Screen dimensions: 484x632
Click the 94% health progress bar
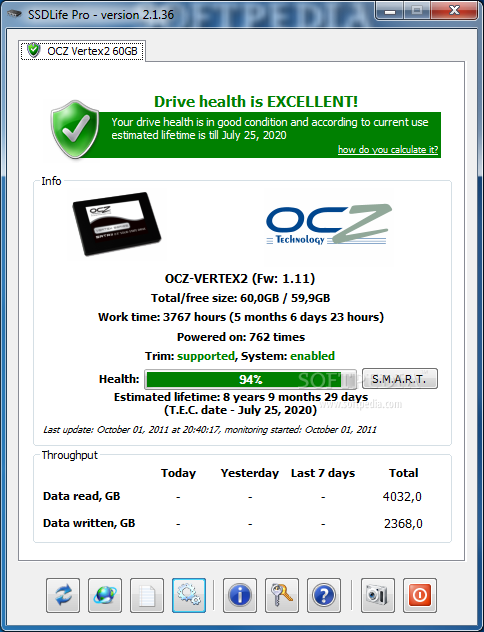(250, 379)
